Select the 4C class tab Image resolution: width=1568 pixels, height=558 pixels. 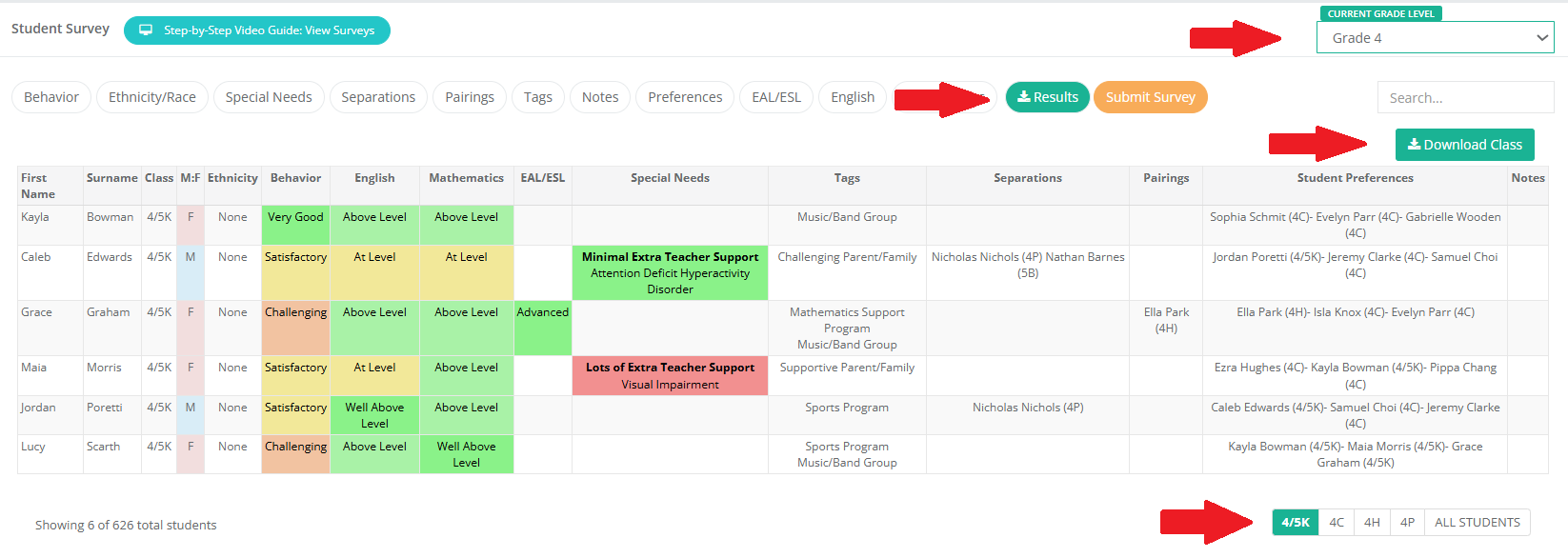point(1337,523)
